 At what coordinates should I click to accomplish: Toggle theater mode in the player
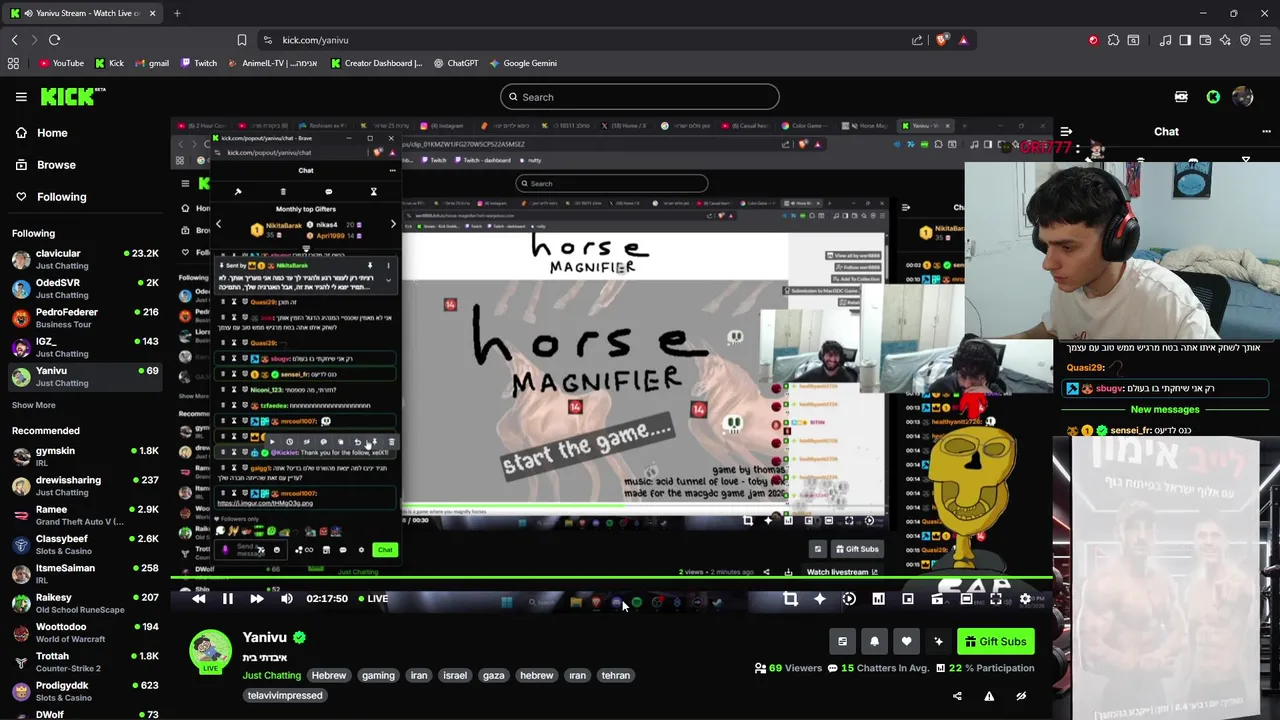pos(966,599)
